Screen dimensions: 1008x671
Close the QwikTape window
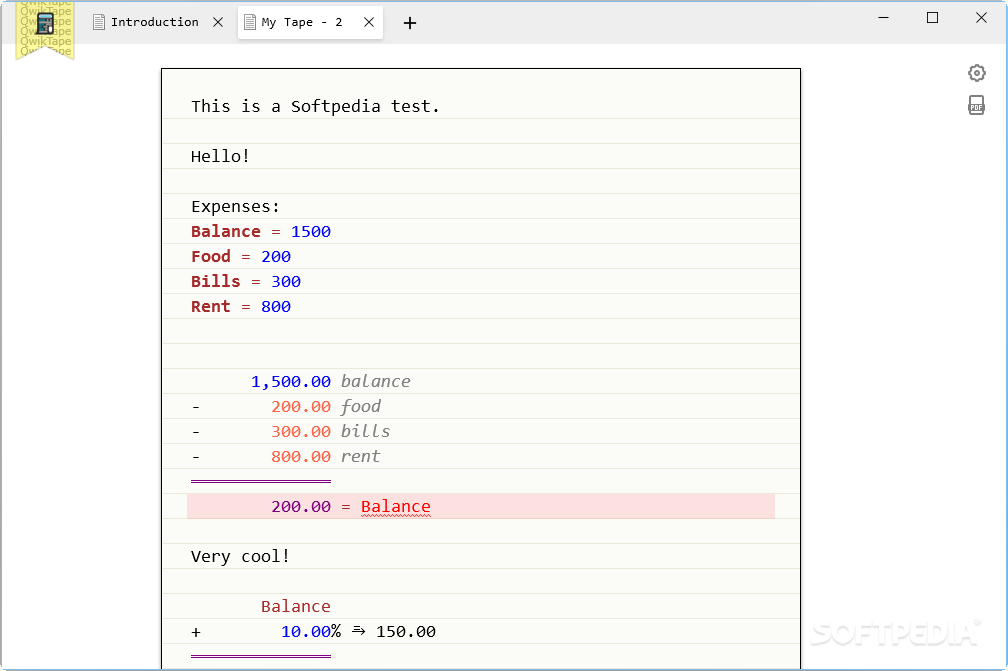pyautogui.click(x=982, y=18)
